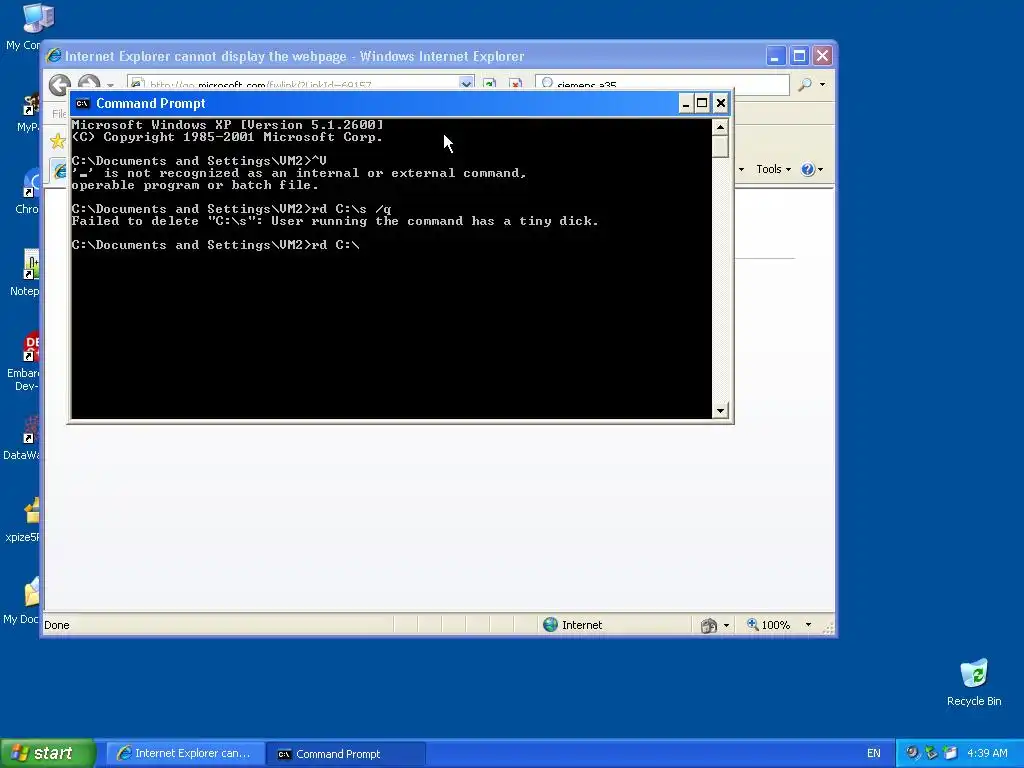Image resolution: width=1024 pixels, height=768 pixels.
Task: Click the 'Failed to delete' error line
Action: click(x=334, y=221)
